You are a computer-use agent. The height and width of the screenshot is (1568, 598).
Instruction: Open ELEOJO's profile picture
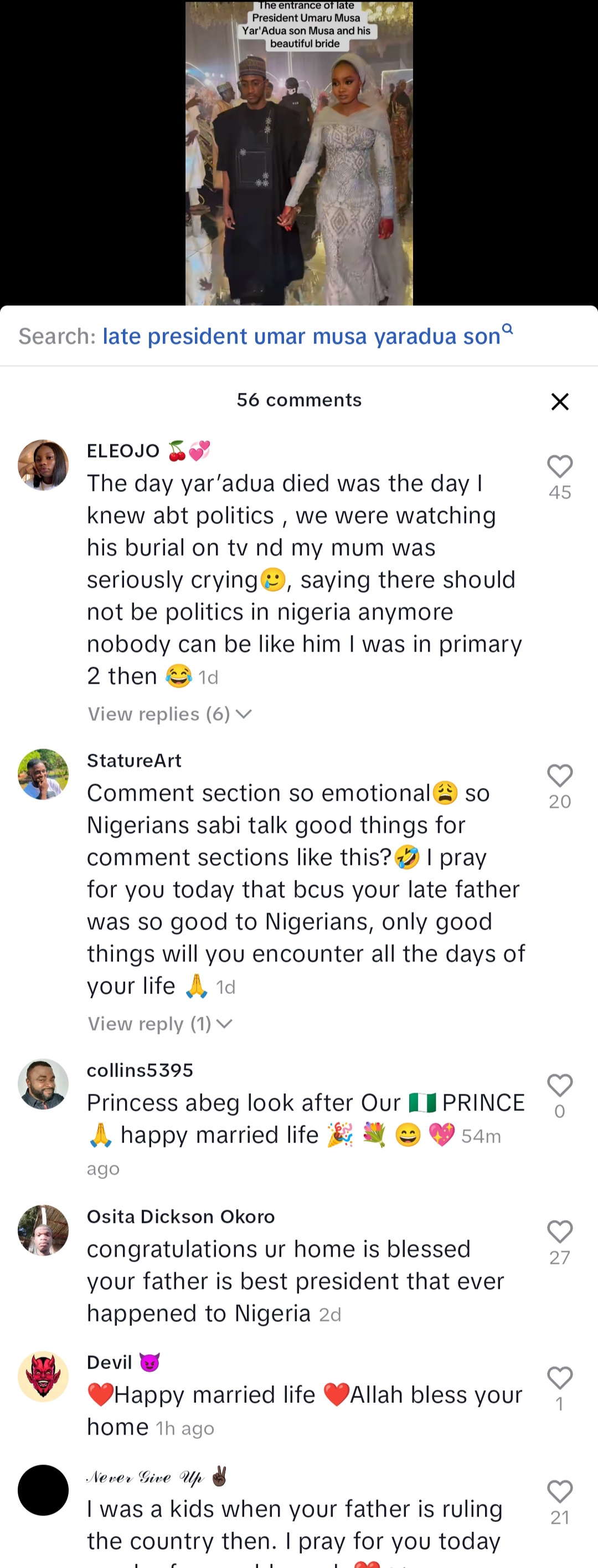pos(43,465)
